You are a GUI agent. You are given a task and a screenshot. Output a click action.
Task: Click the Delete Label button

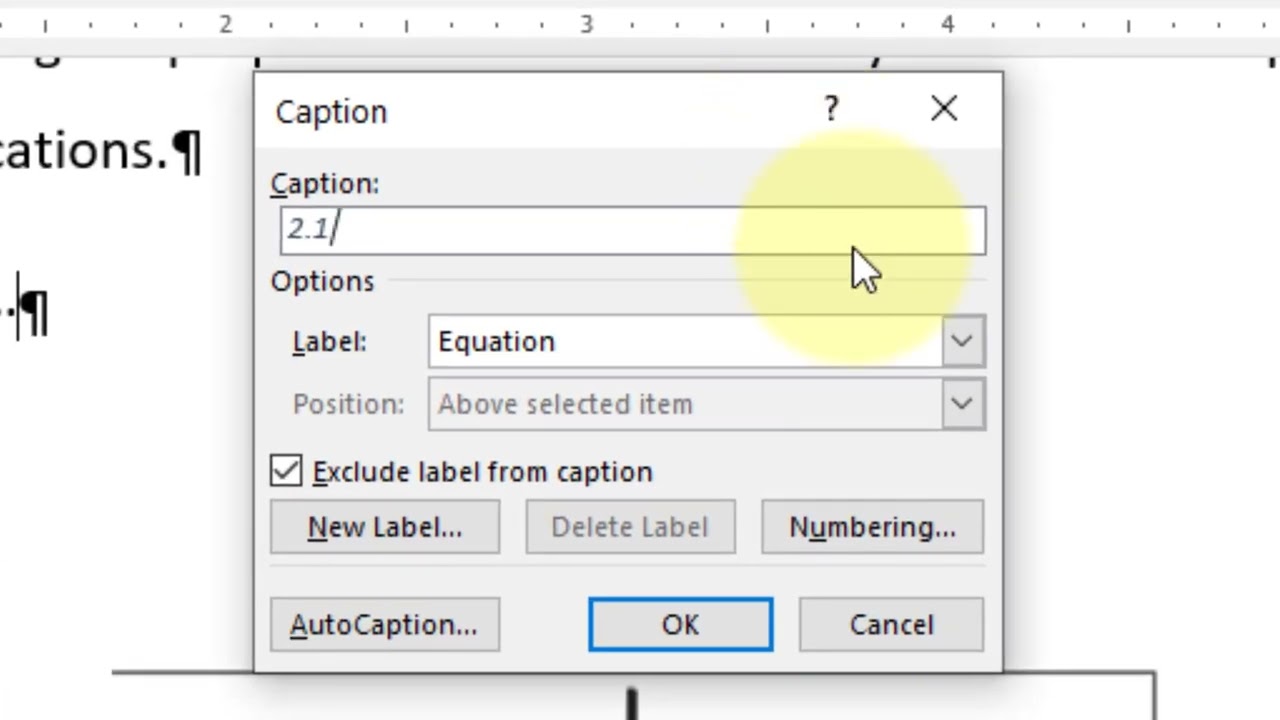(630, 527)
